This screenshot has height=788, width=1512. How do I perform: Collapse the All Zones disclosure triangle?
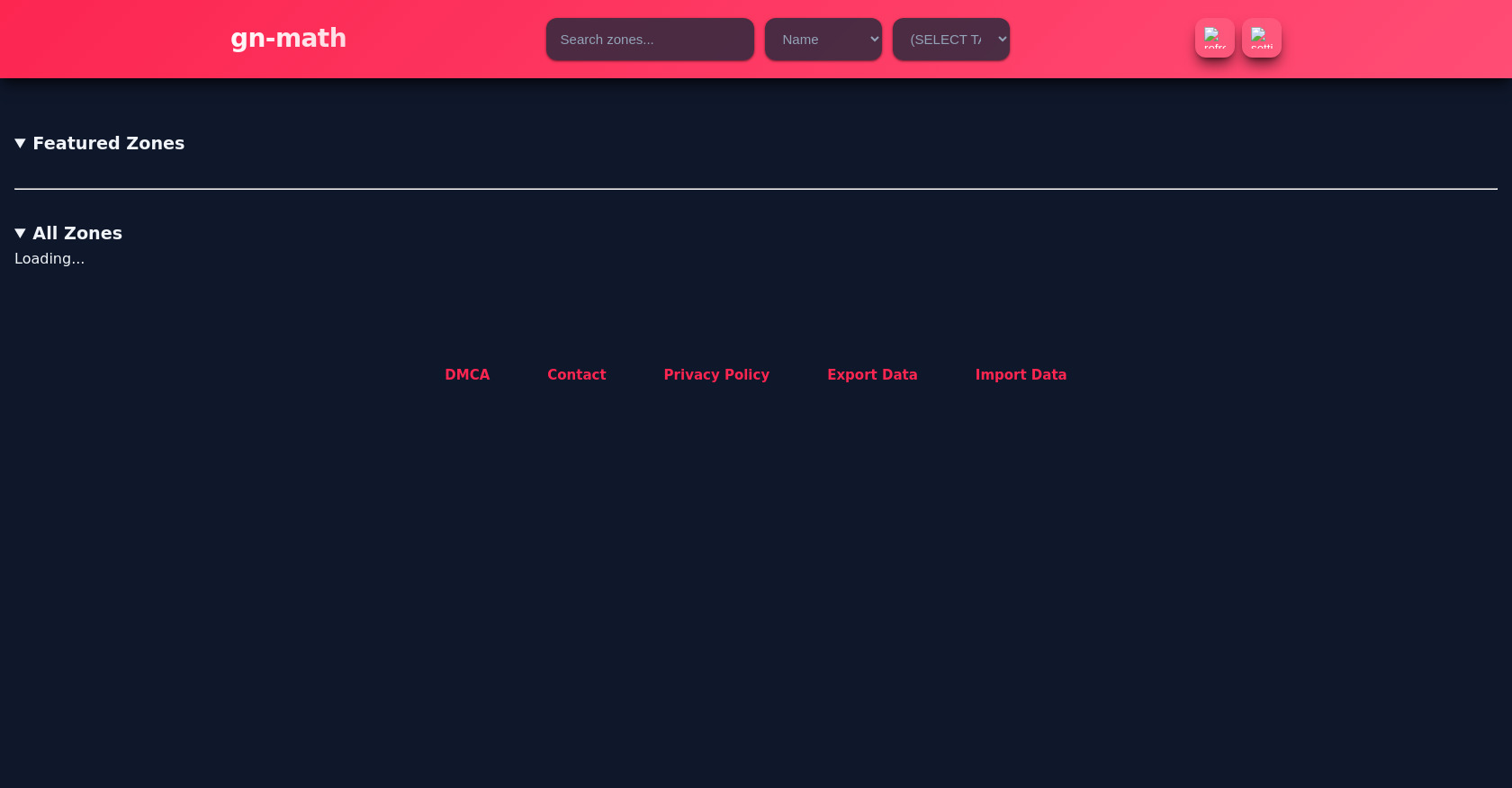click(x=20, y=234)
